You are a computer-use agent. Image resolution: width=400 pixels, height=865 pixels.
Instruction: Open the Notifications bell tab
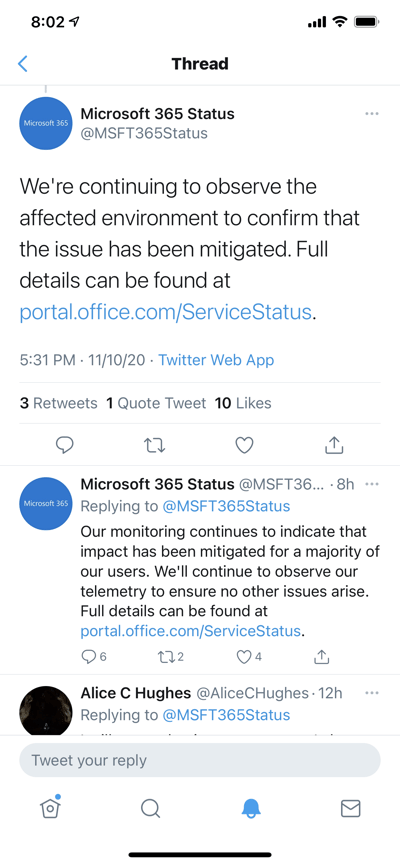(x=250, y=808)
